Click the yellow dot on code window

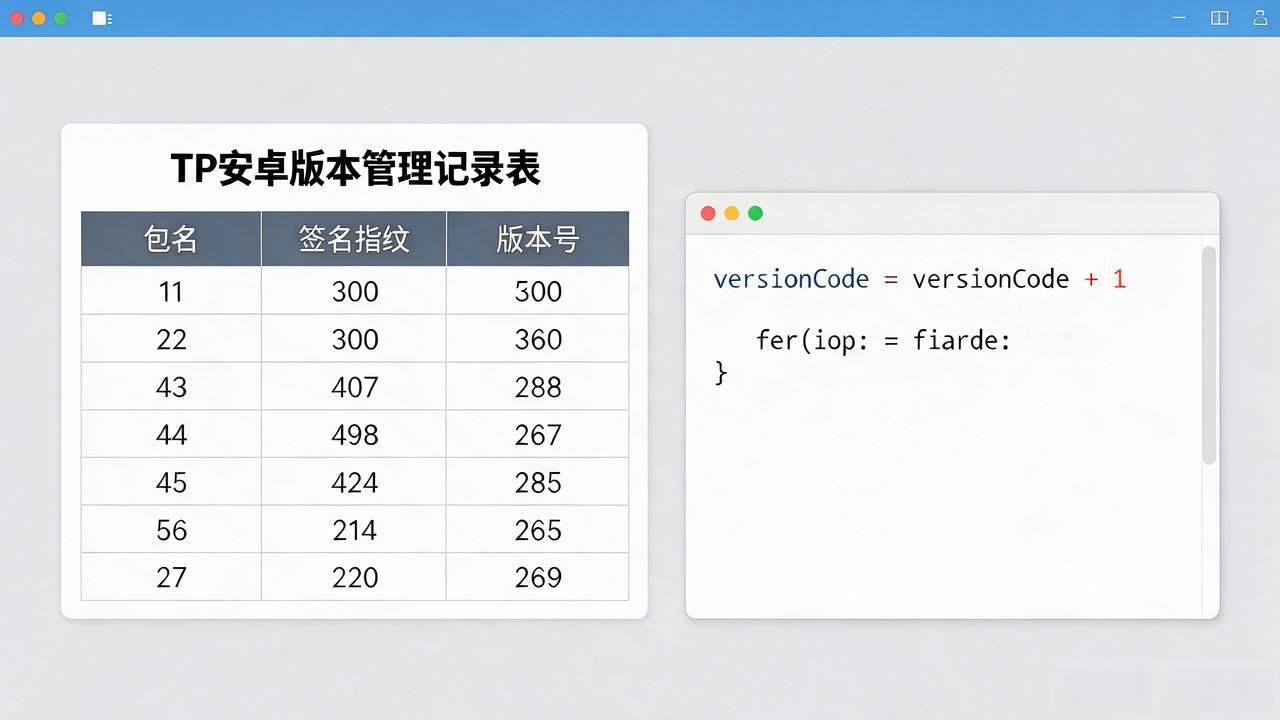point(732,213)
